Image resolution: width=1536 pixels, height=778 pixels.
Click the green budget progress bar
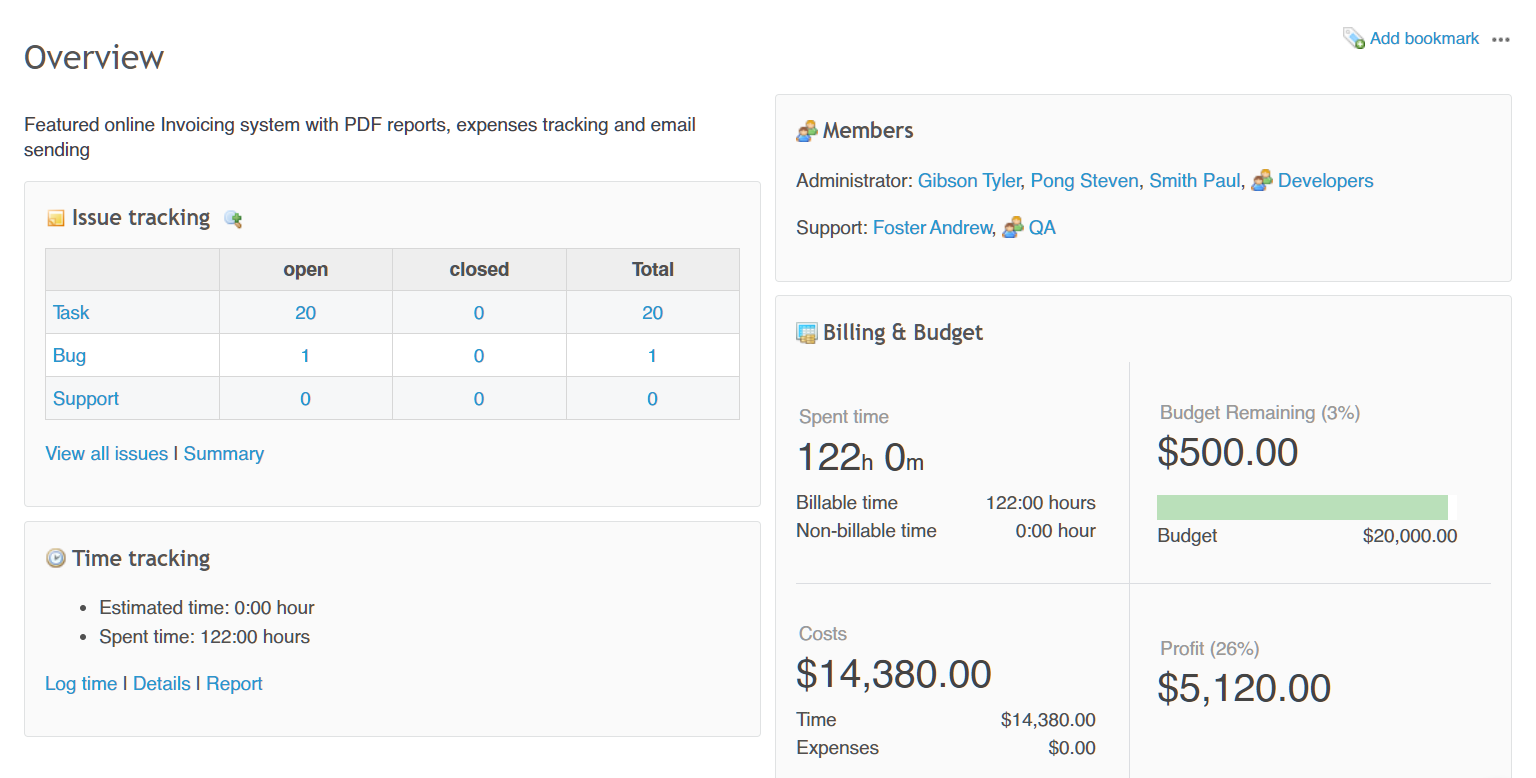coord(1301,507)
